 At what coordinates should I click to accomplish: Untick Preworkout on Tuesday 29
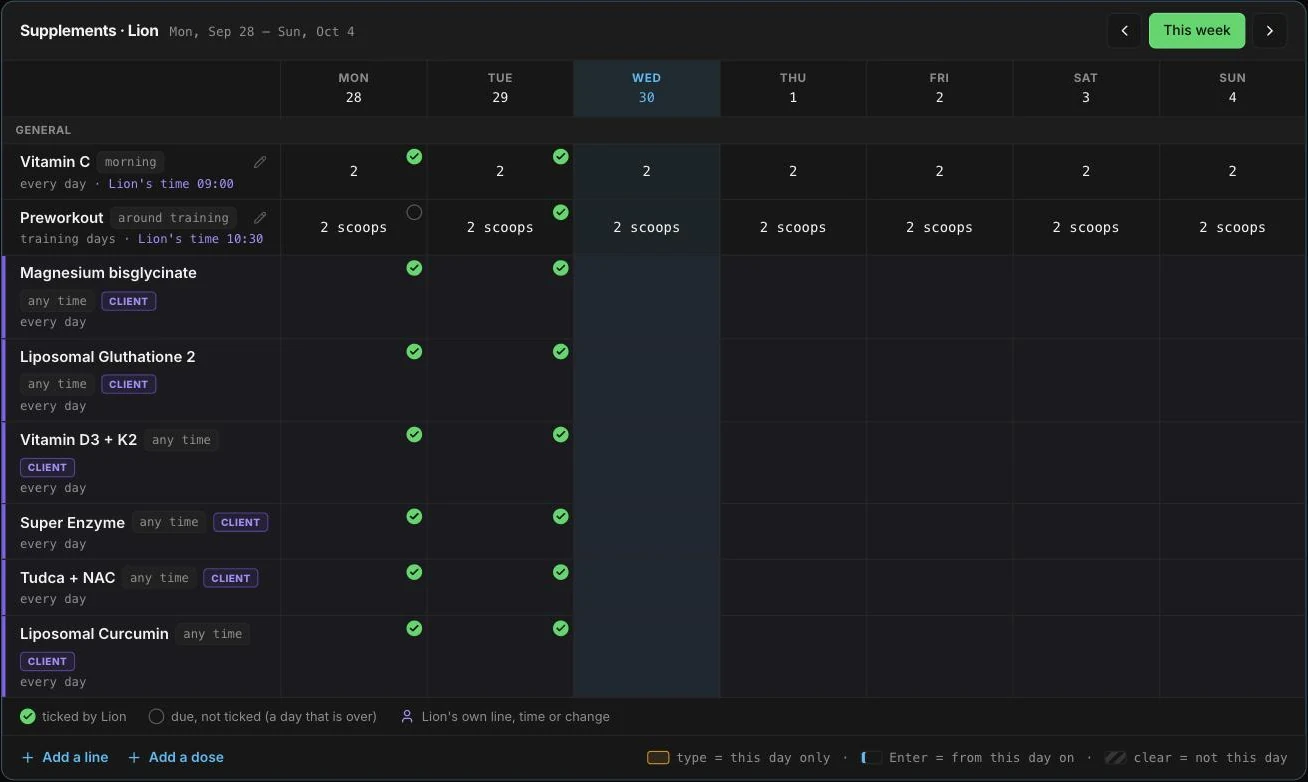(561, 212)
